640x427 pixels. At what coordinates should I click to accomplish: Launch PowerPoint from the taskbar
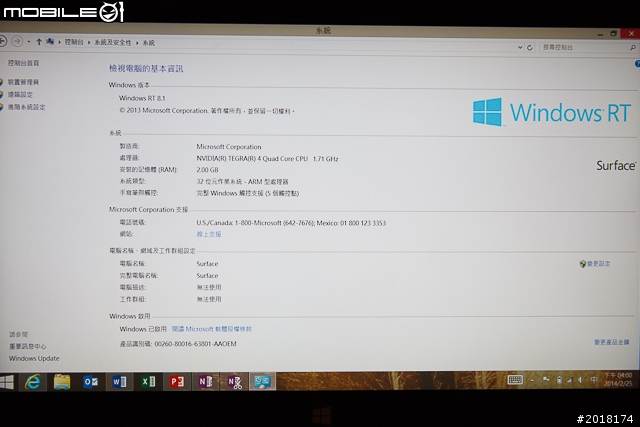pos(177,382)
